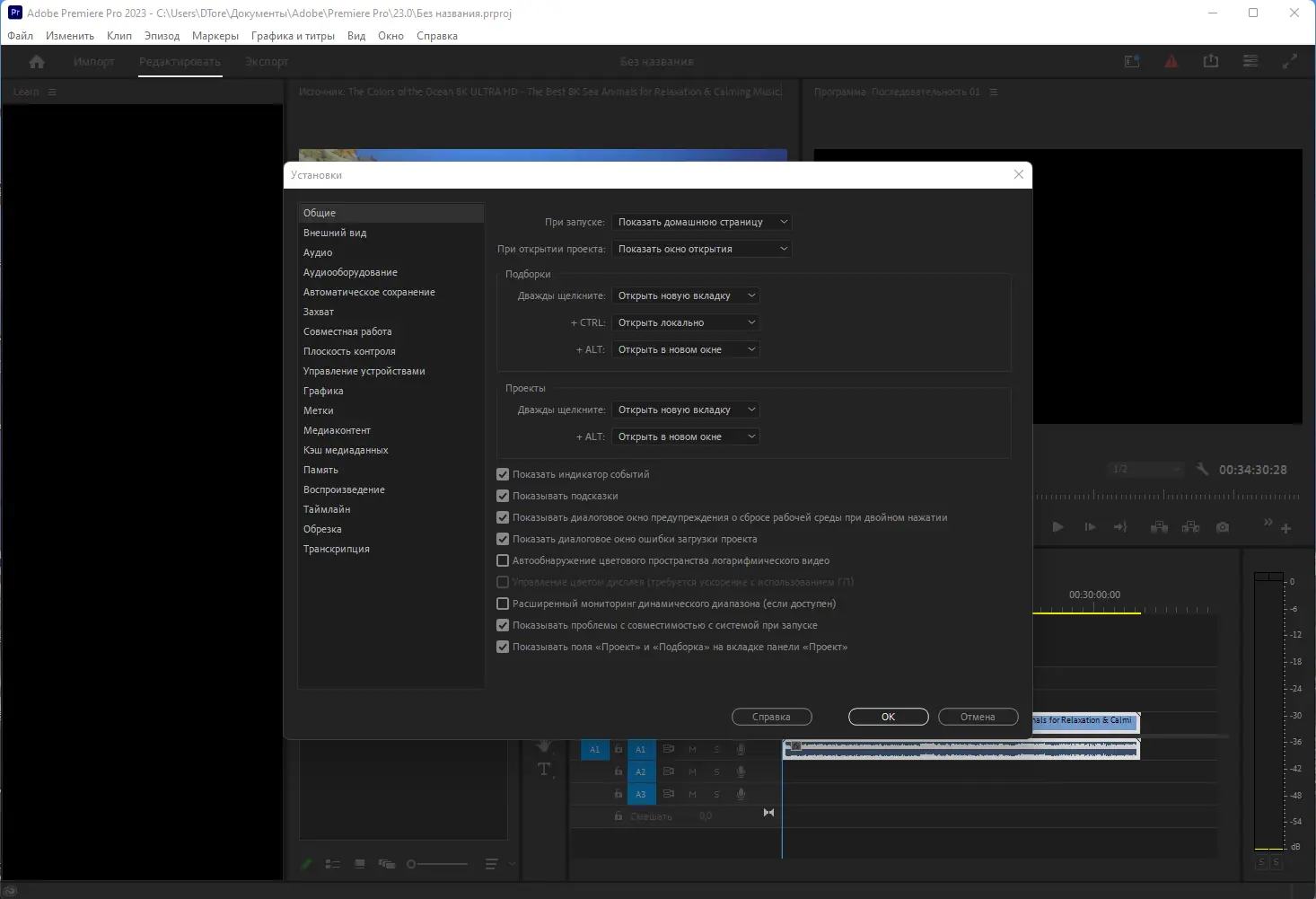Click the OK button

pos(889,717)
